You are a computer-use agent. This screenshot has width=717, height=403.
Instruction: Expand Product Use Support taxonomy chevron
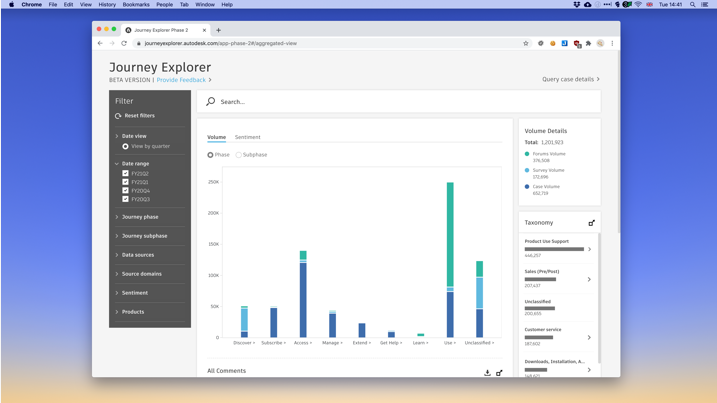(x=589, y=249)
